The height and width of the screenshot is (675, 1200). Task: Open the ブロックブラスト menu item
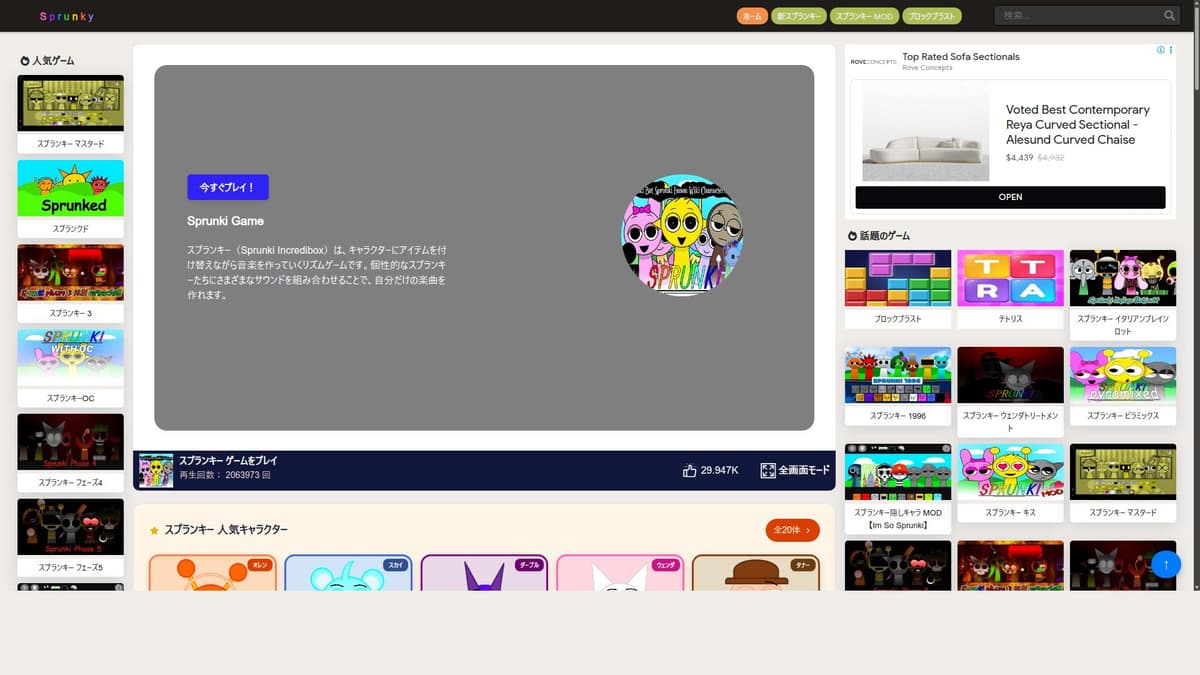click(932, 16)
